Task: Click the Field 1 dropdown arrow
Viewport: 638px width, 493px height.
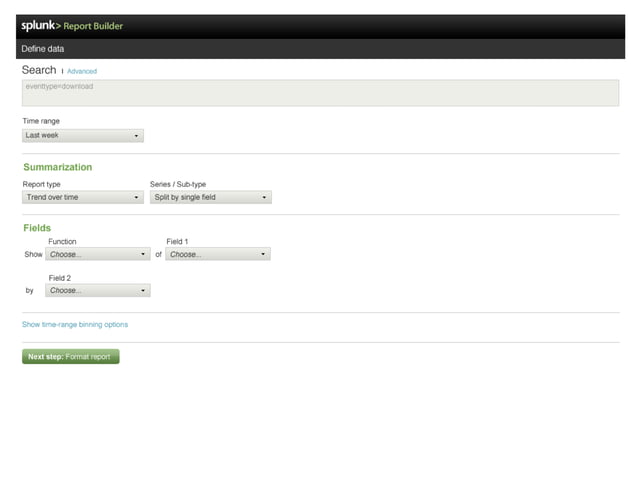Action: click(263, 254)
